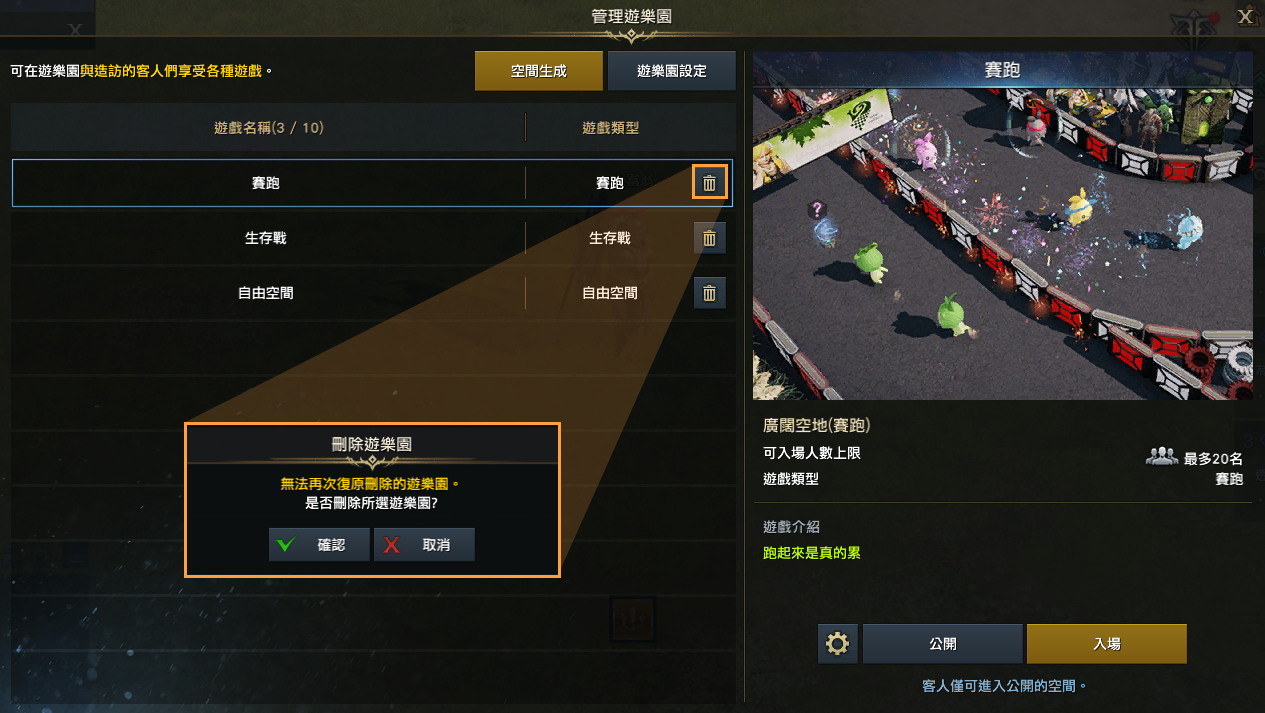Click the green checkmark on 確認

point(286,545)
